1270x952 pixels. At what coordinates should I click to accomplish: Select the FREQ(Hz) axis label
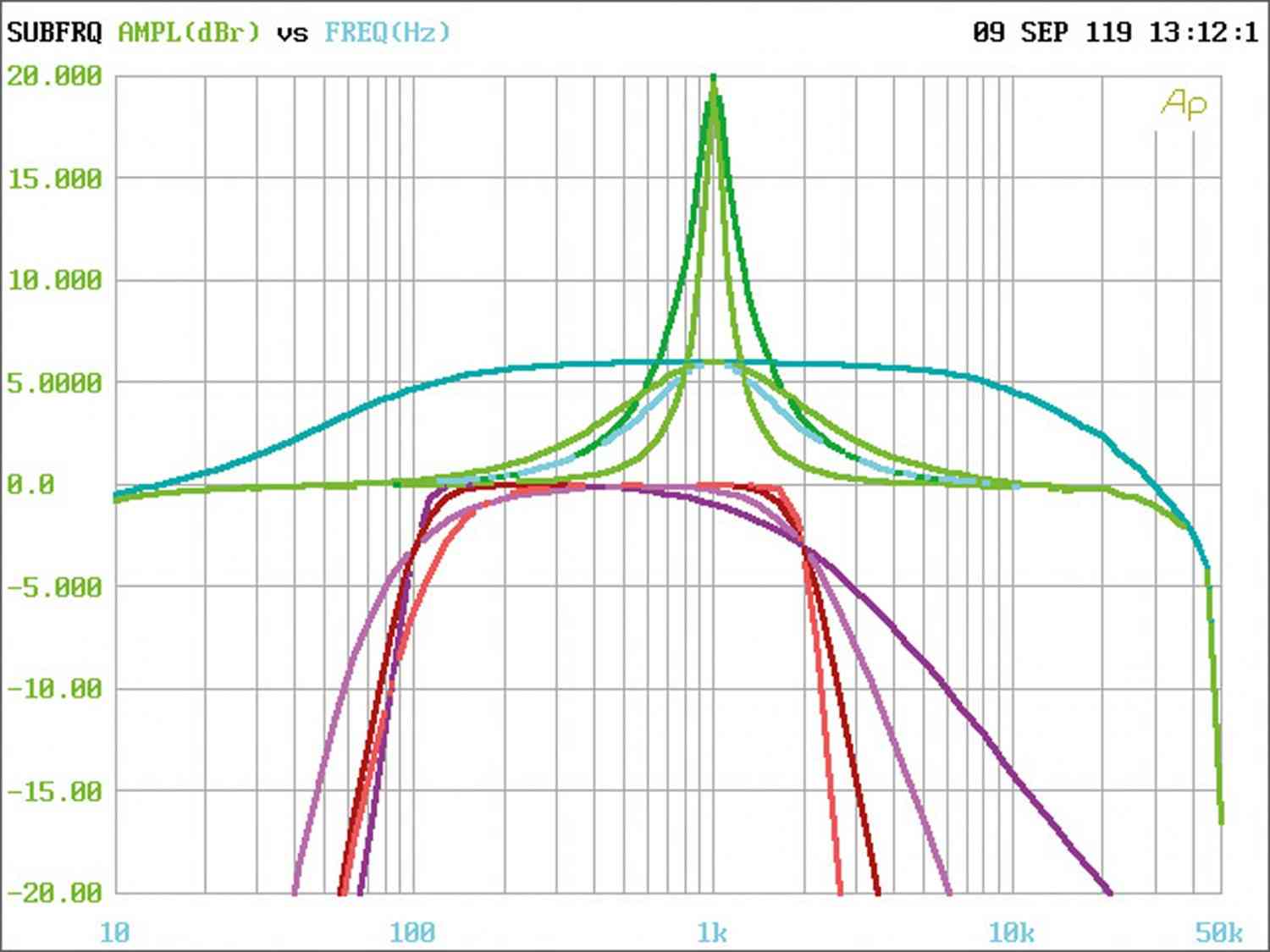pos(387,33)
